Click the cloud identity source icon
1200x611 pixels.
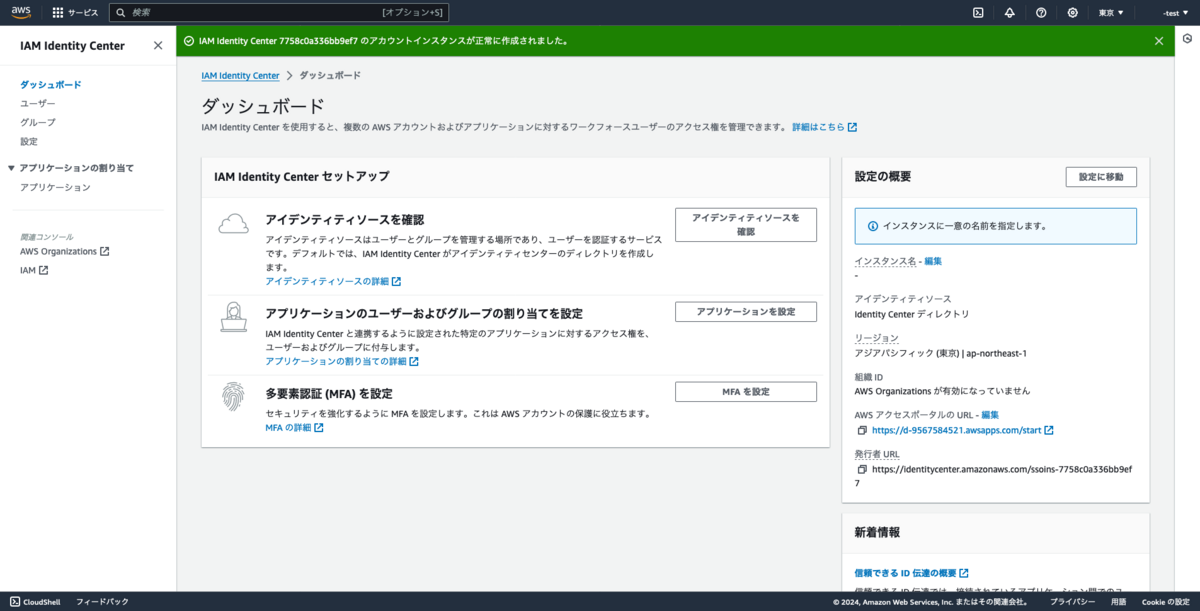233,224
